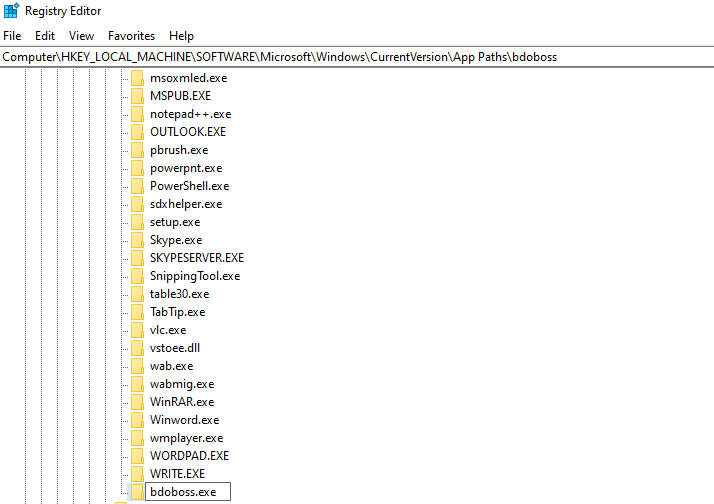Select the SKYPESERVER.EXE key name

tap(197, 258)
